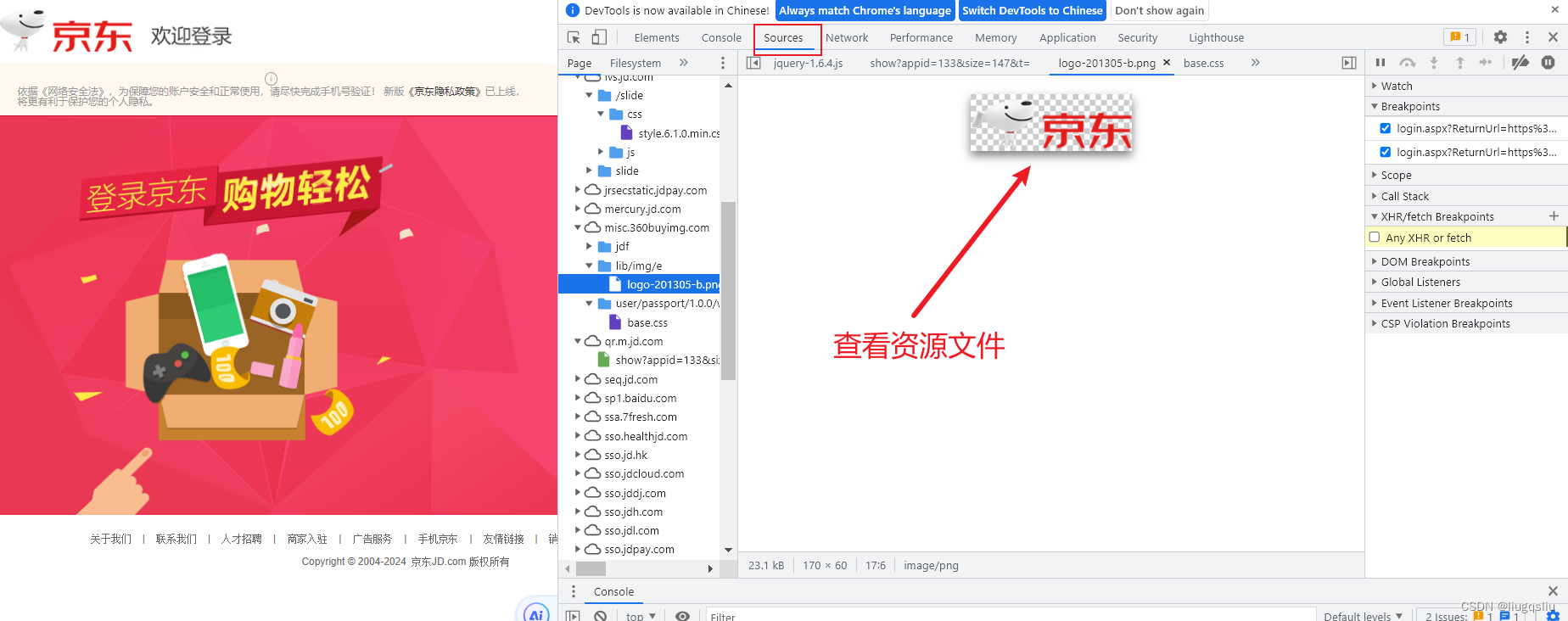
Task: Click the info icon on the JD login page
Action: tap(272, 78)
